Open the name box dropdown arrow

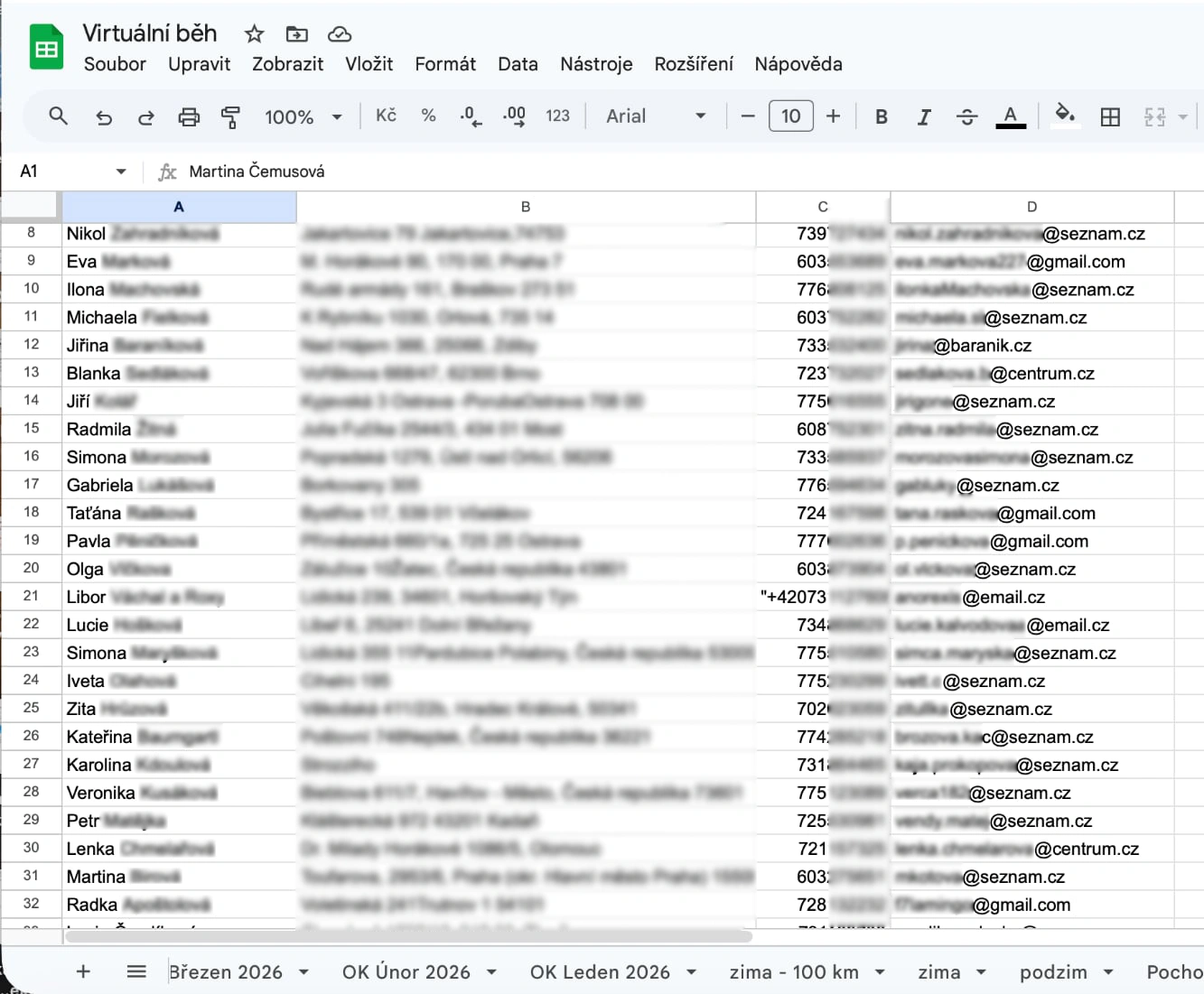[121, 172]
